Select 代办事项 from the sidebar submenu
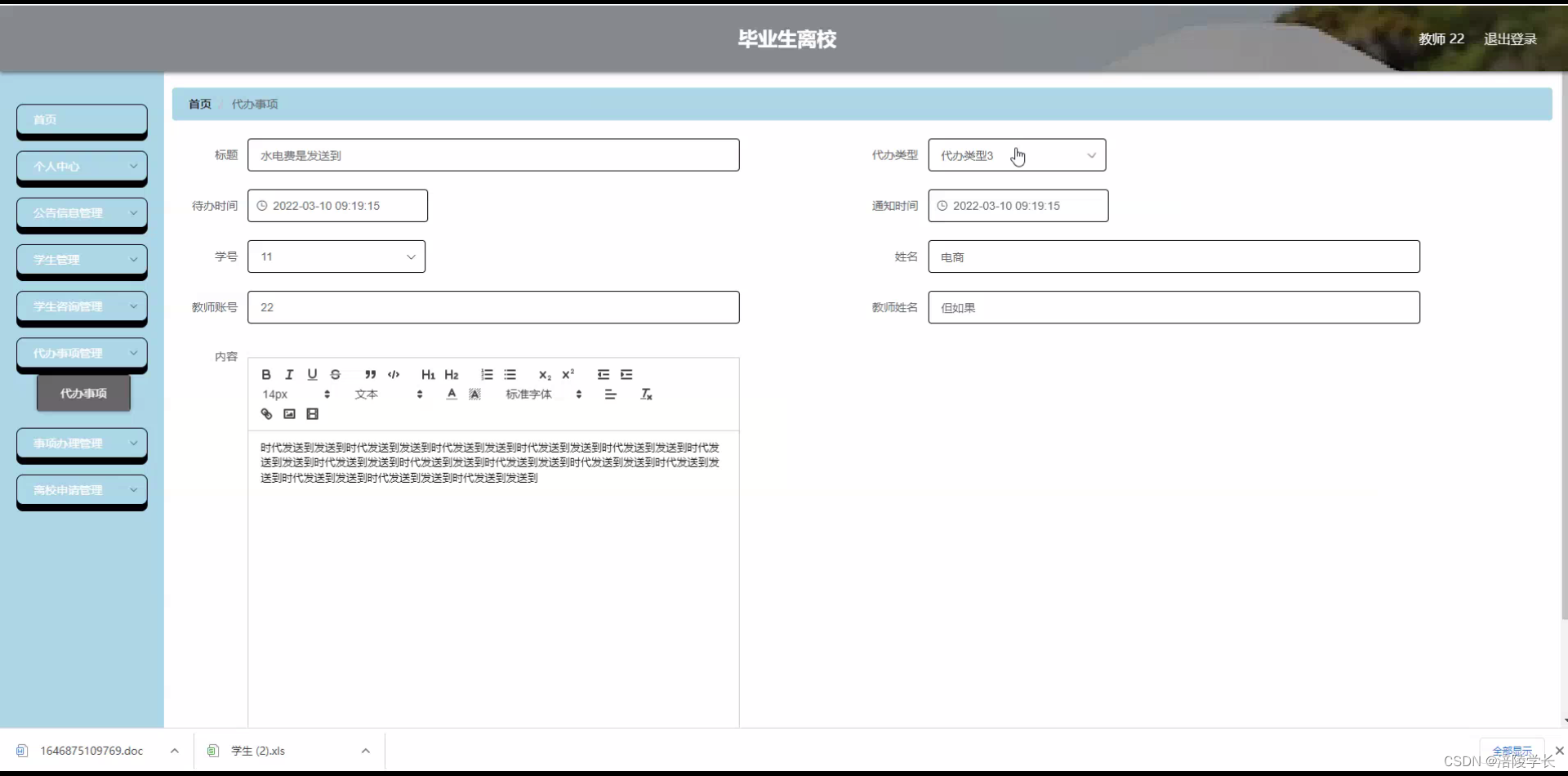 coord(82,393)
